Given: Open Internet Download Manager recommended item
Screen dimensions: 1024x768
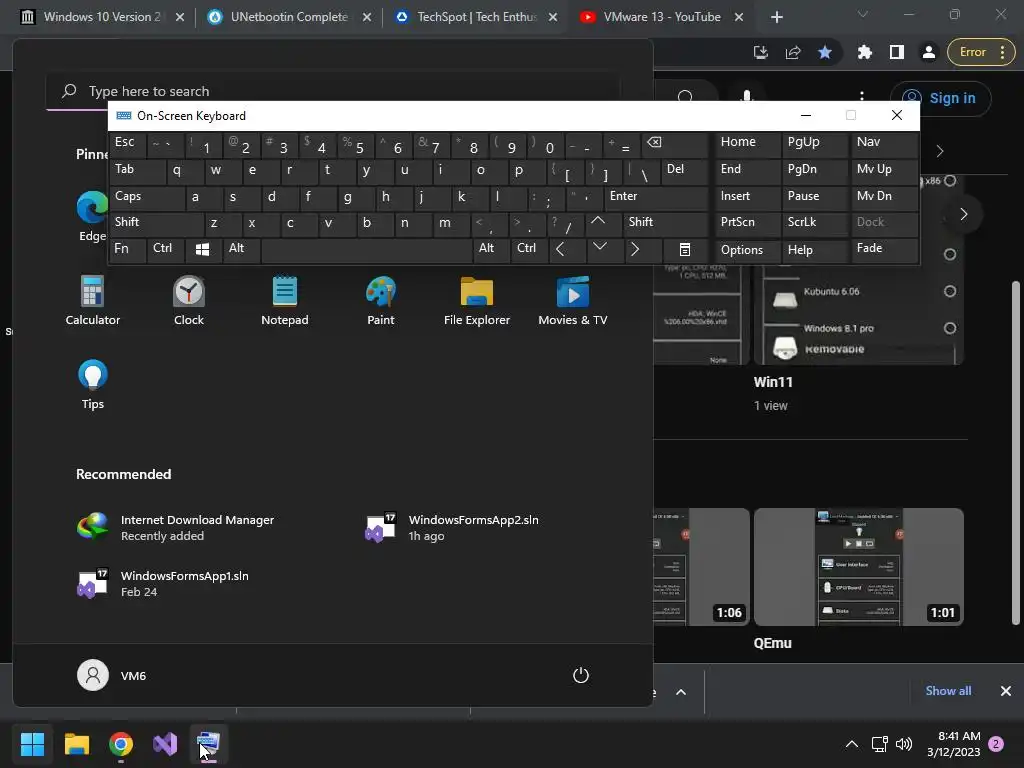Looking at the screenshot, I should click(x=175, y=528).
